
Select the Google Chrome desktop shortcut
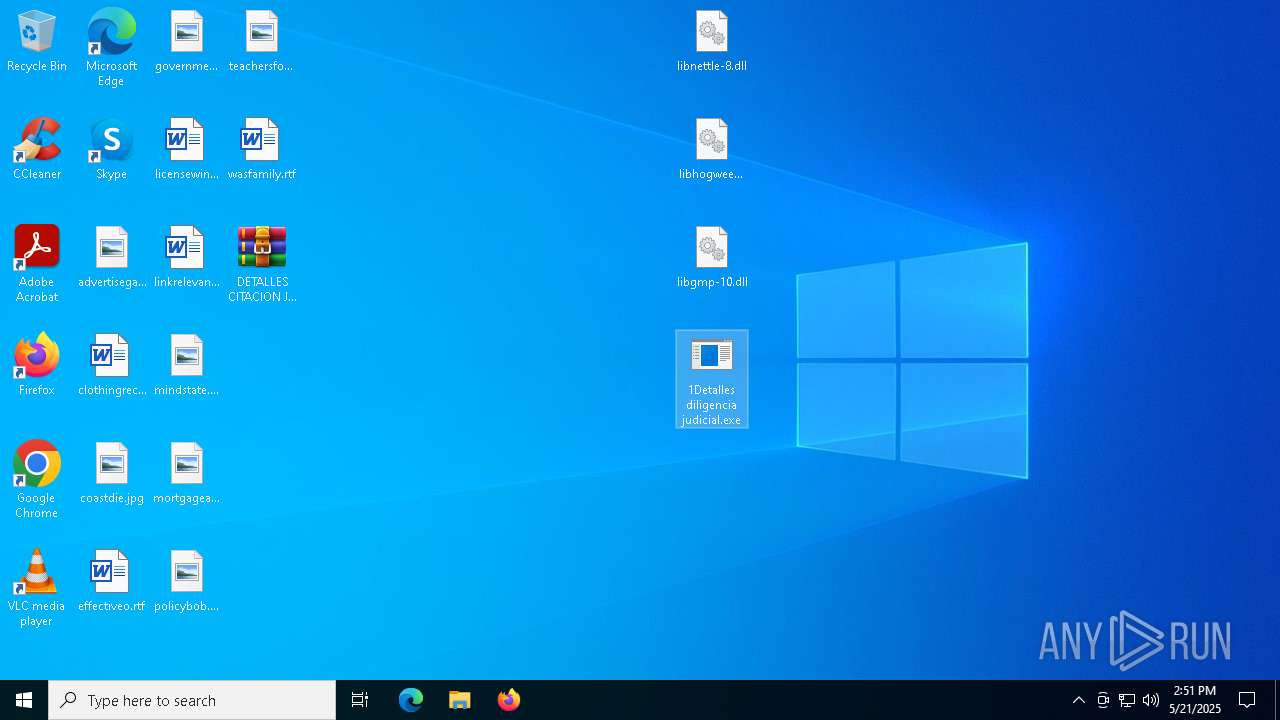point(37,480)
